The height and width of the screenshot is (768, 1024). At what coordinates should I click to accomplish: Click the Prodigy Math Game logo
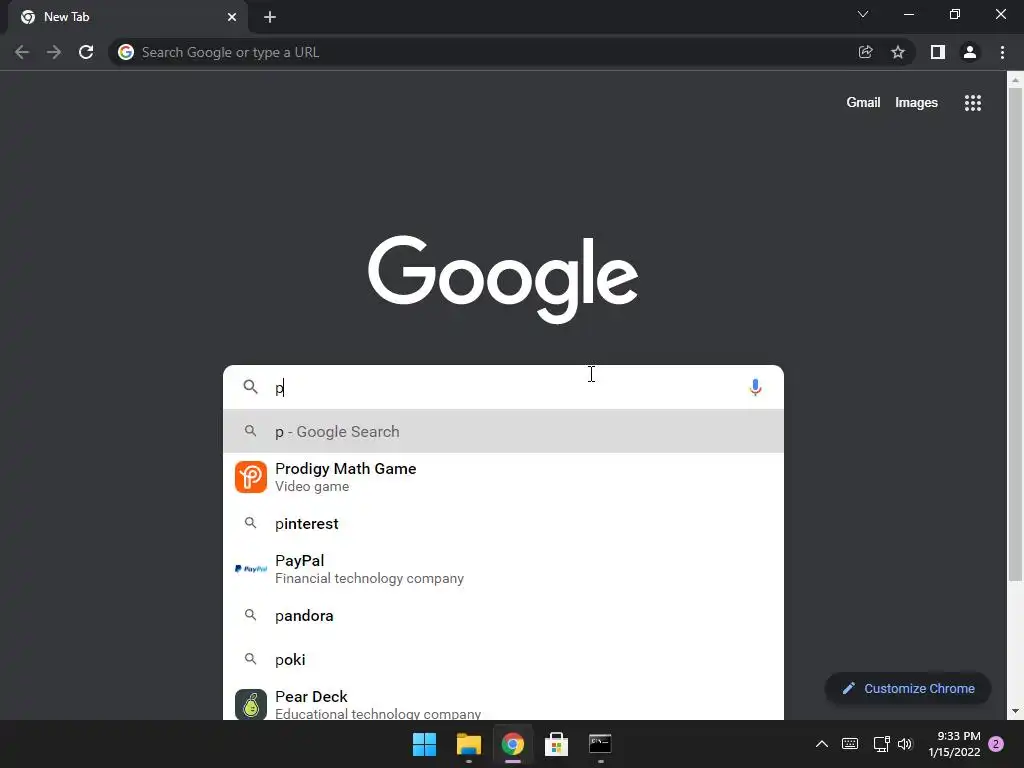click(251, 477)
